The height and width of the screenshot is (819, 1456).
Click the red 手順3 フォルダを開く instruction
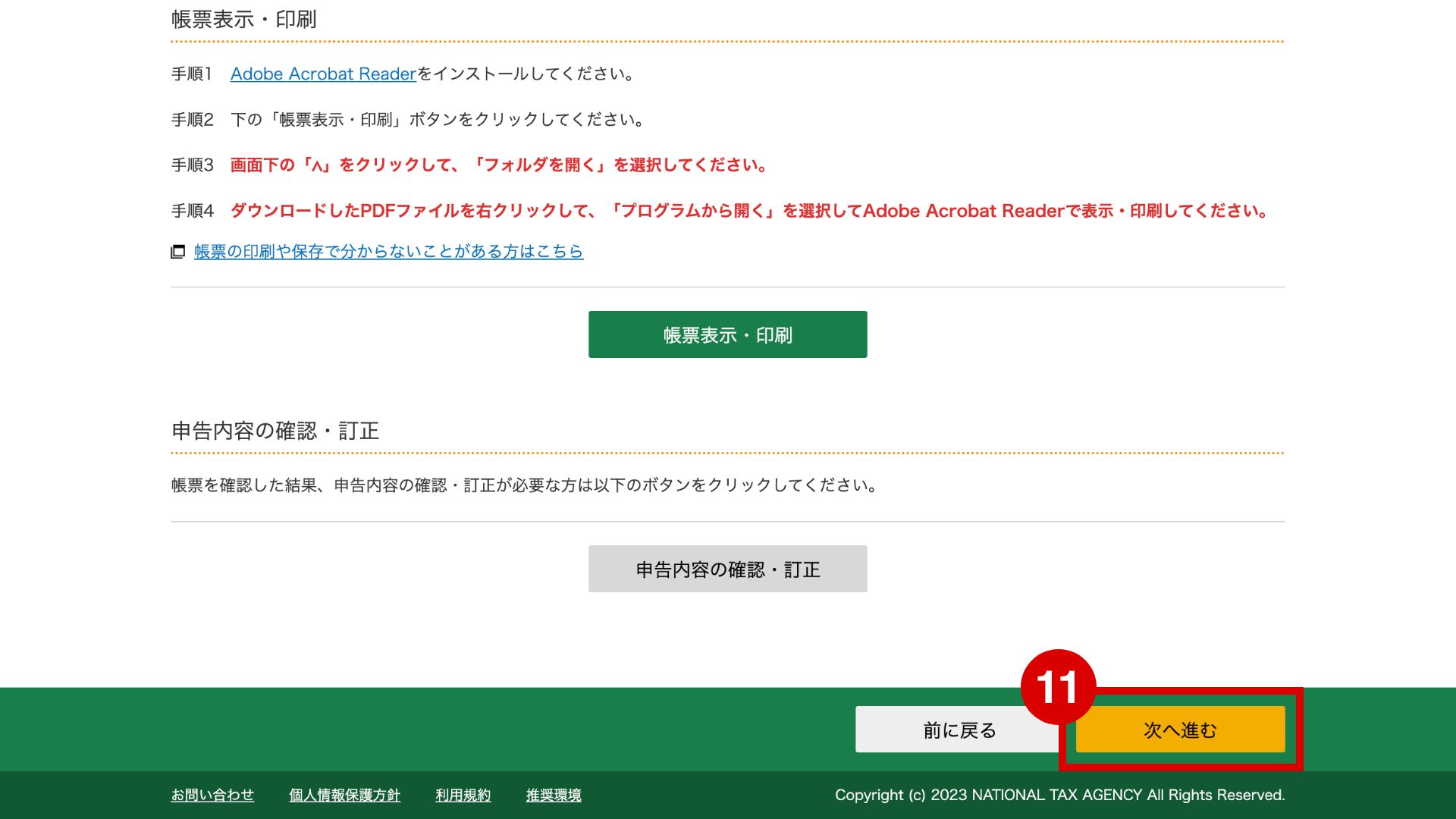click(x=499, y=165)
